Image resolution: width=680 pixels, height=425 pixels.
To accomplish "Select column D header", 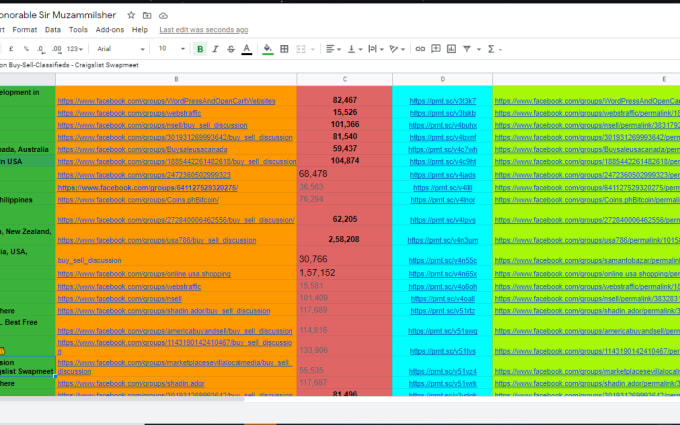I will (x=442, y=79).
